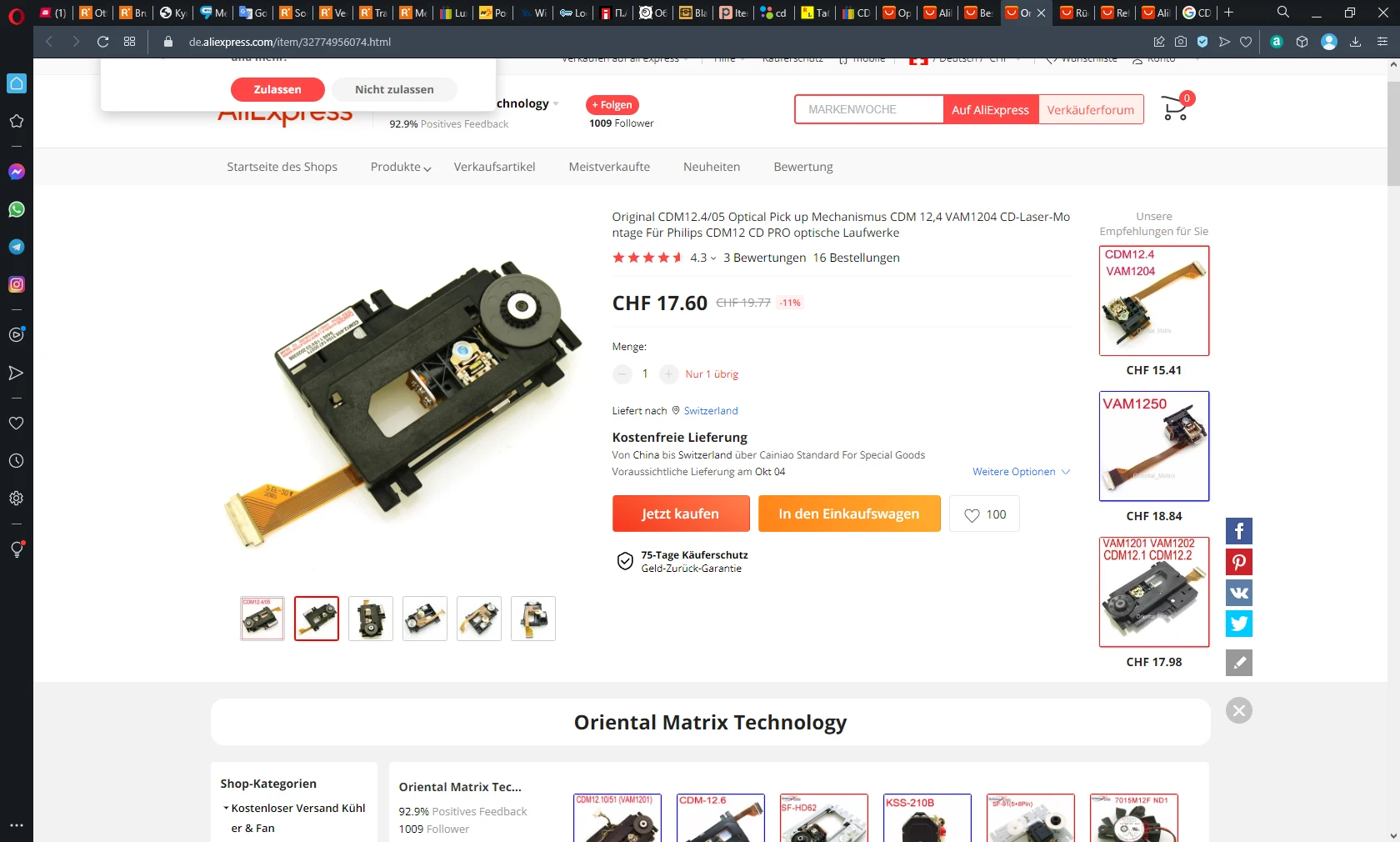Share product on Facebook
1400x842 pixels.
pyautogui.click(x=1239, y=531)
